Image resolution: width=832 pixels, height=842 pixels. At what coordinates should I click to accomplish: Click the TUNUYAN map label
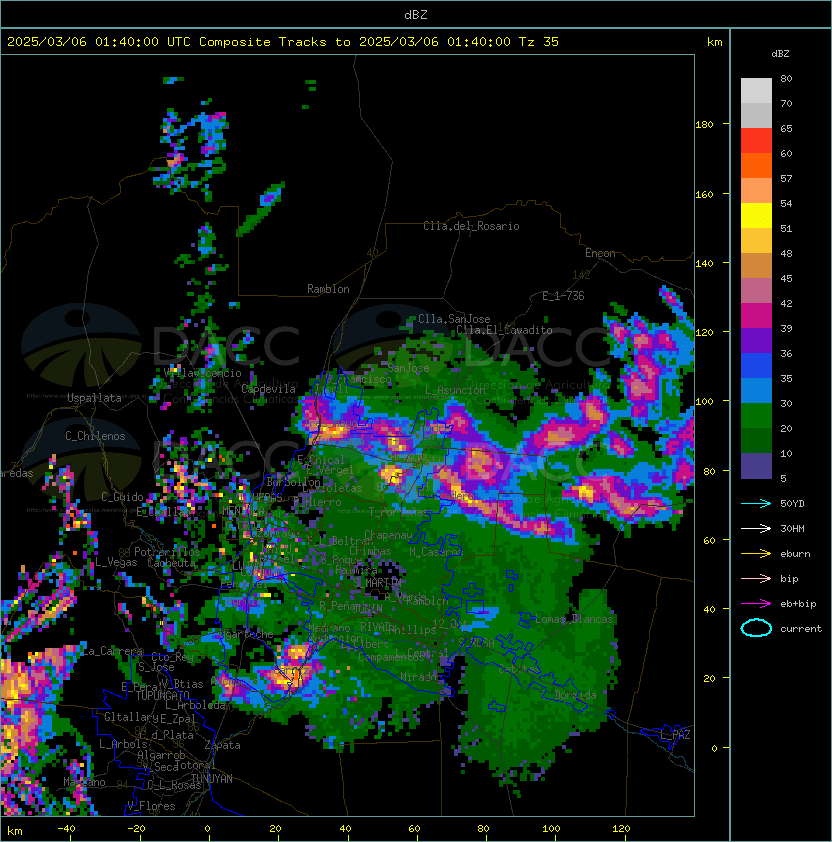212,779
